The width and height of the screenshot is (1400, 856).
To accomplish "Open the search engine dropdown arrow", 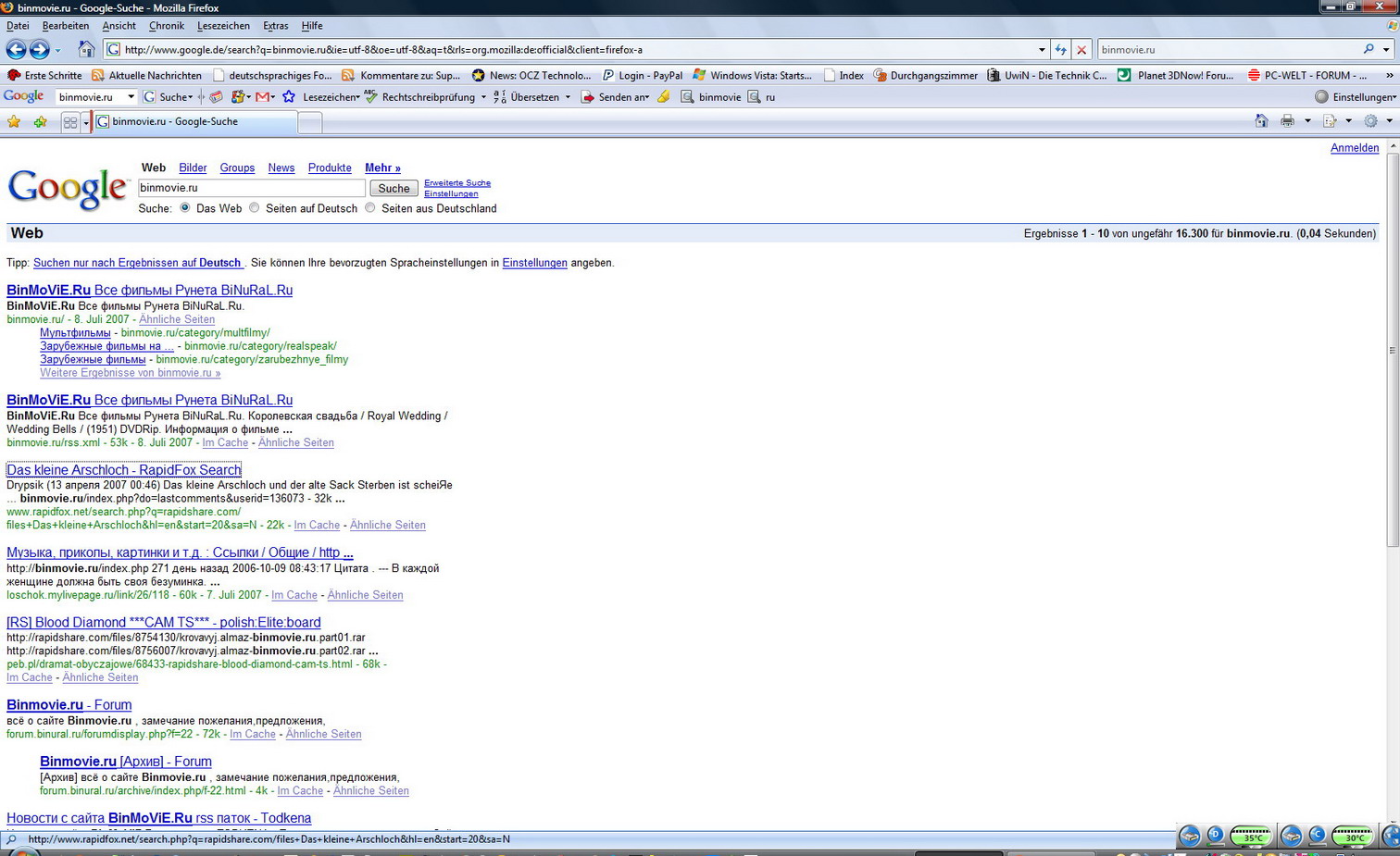I will 1386,49.
